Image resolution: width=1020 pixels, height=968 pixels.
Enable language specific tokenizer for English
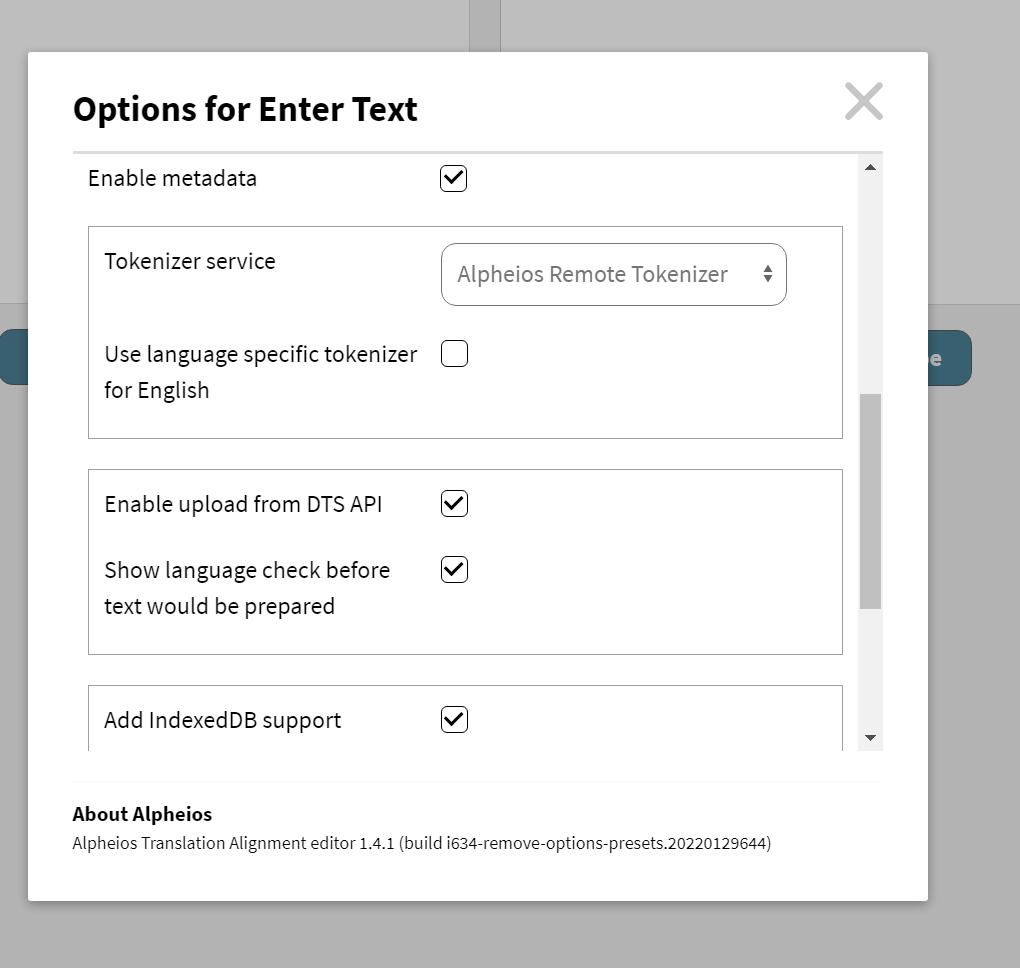tap(454, 353)
